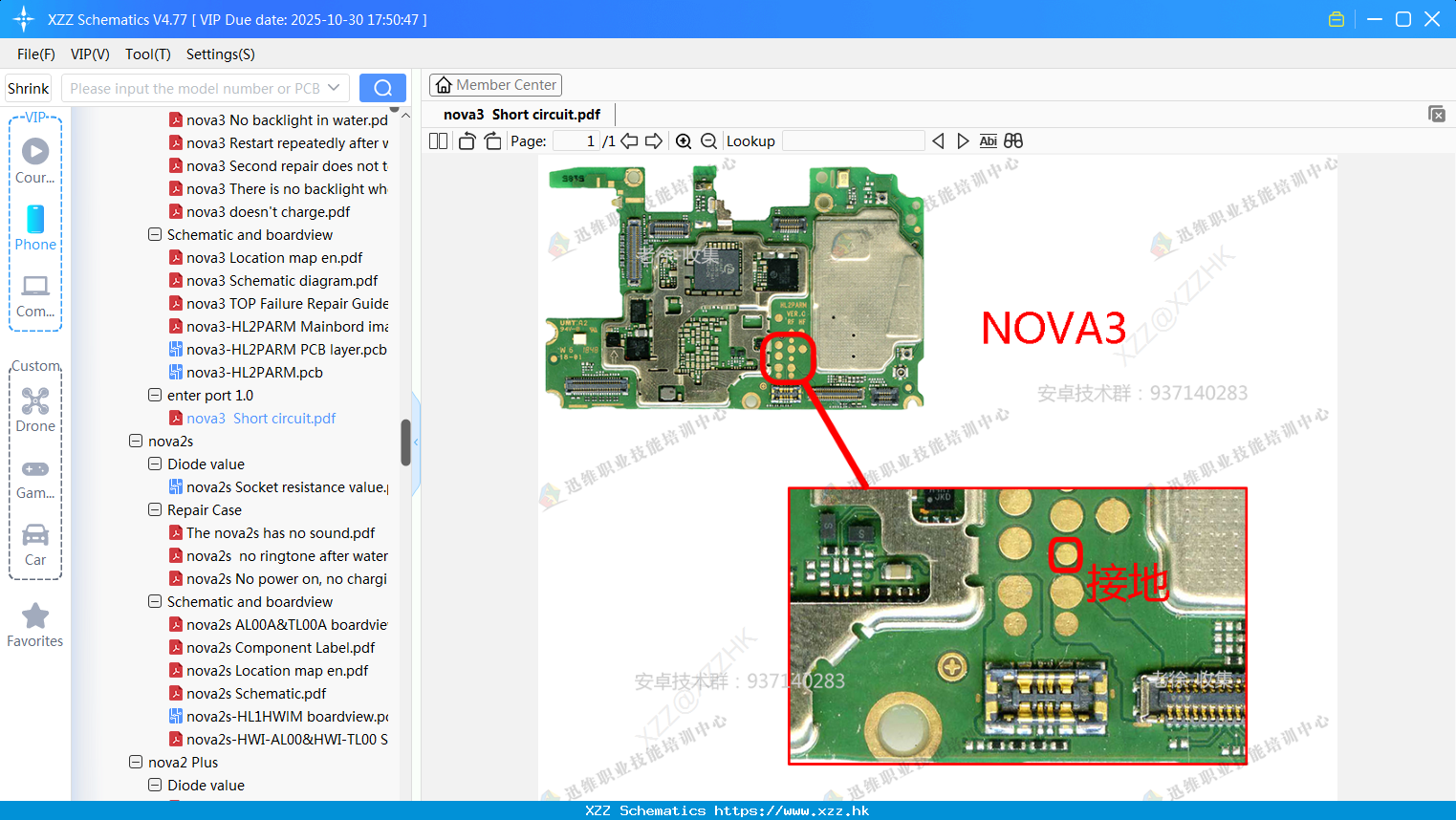Go to previous page arrow

pos(629,140)
